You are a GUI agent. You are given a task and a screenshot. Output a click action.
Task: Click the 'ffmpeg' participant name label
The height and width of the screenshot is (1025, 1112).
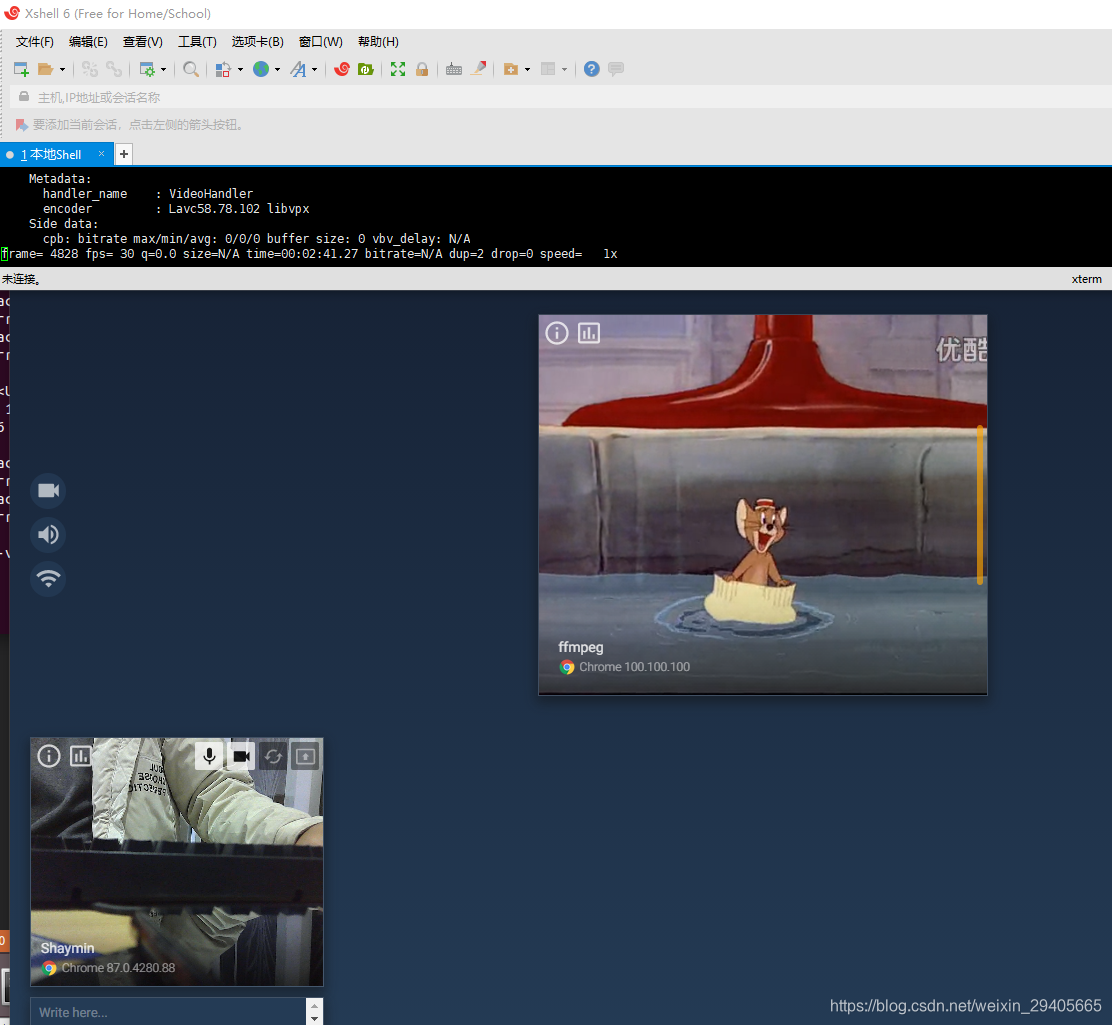581,647
